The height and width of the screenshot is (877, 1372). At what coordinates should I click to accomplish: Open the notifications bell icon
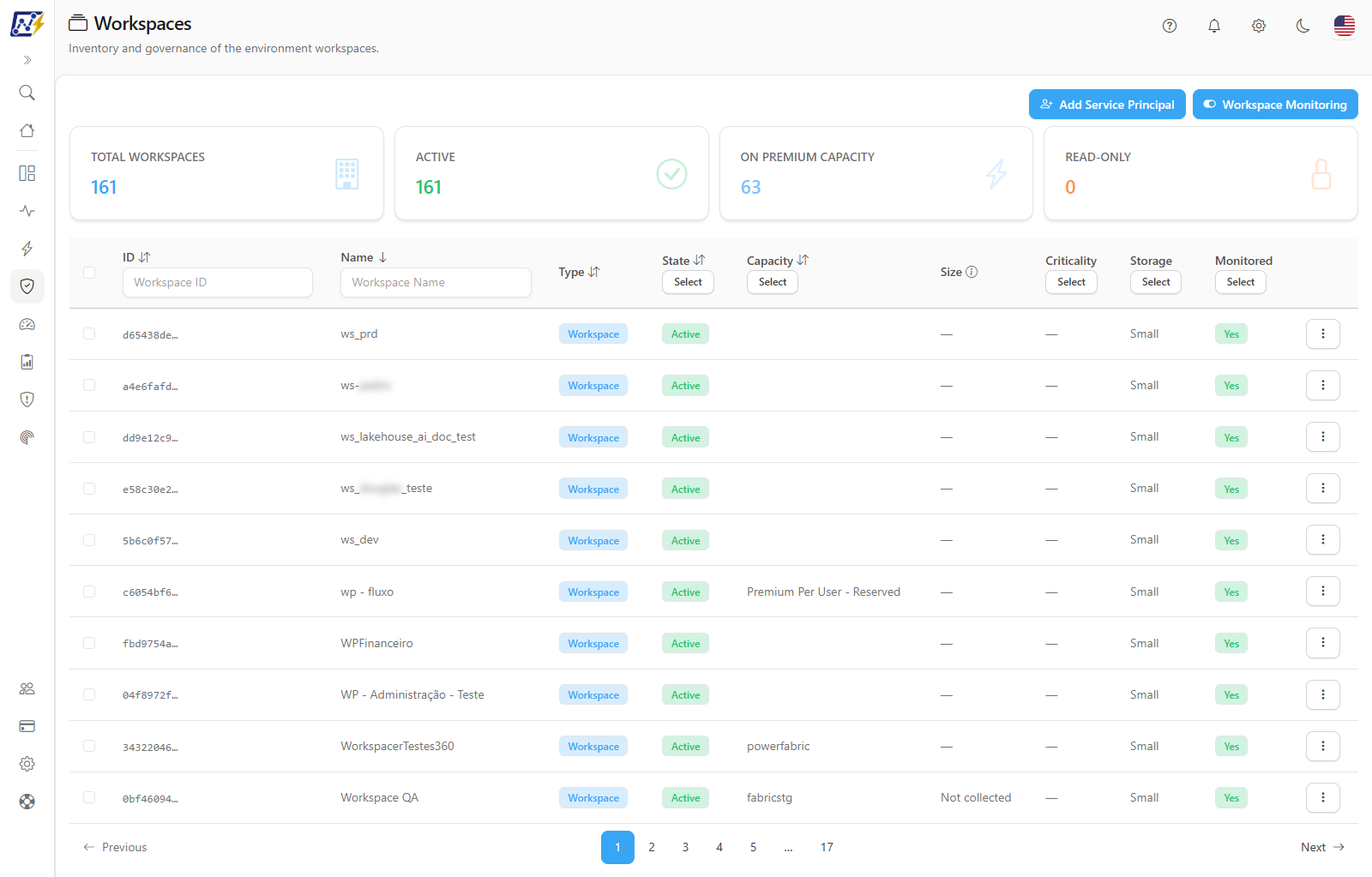(x=1214, y=26)
